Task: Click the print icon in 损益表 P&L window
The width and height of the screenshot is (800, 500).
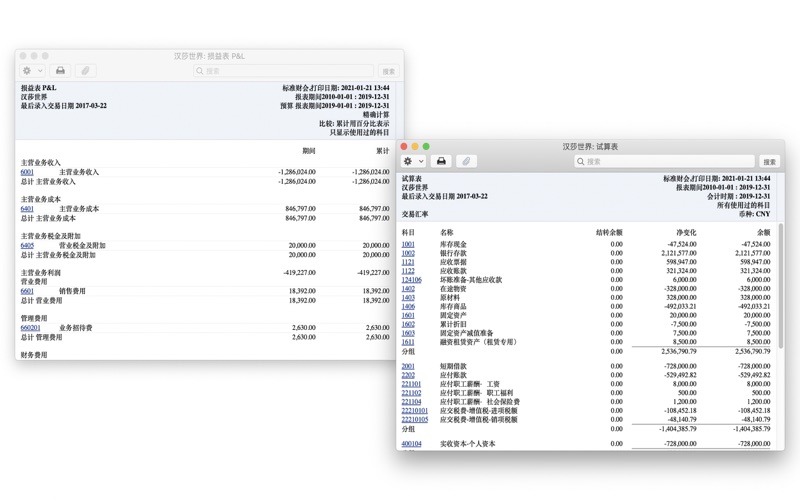Action: coord(60,71)
